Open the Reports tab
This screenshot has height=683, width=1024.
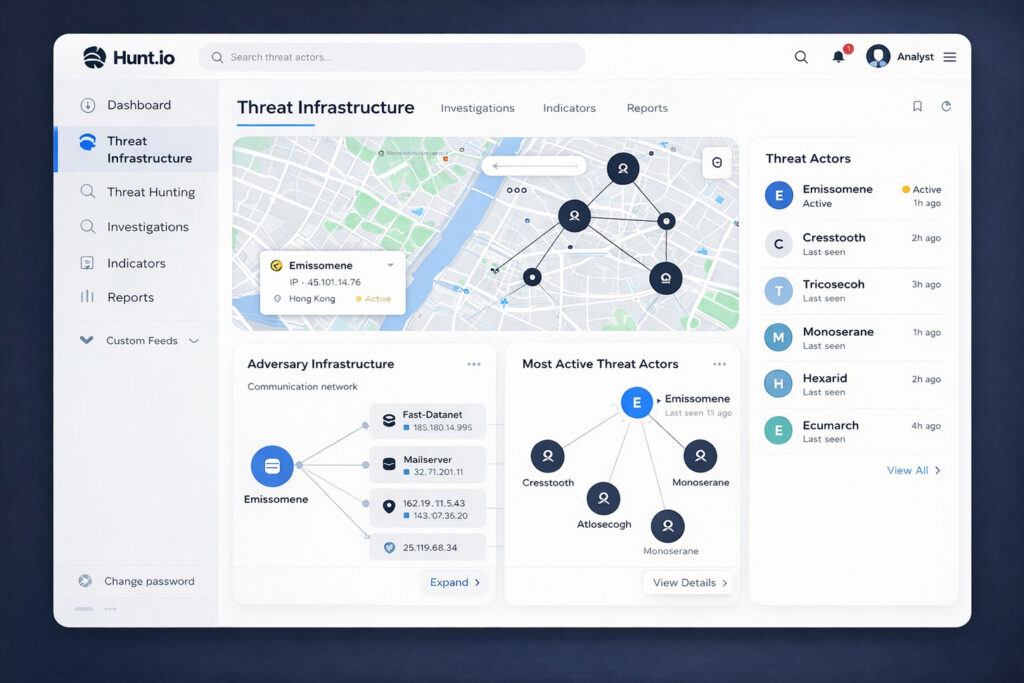click(646, 108)
